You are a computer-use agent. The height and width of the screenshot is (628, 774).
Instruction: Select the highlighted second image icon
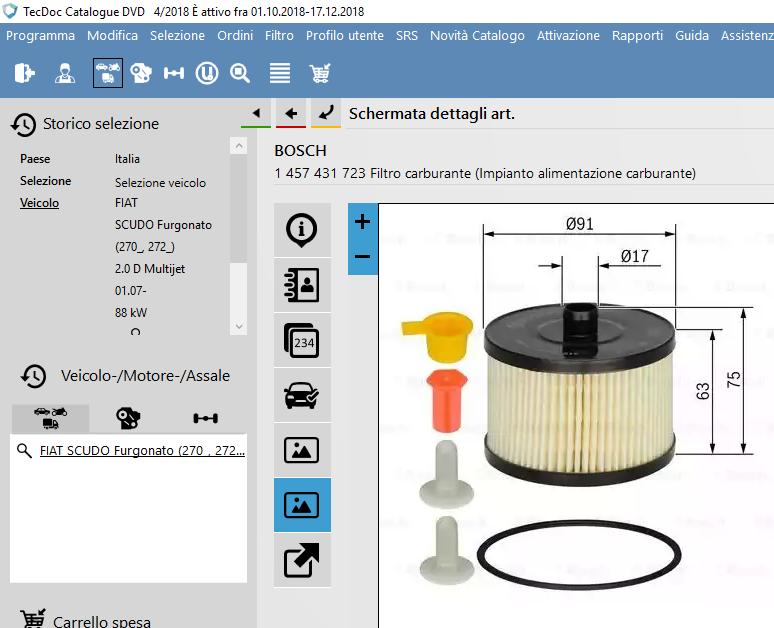click(x=302, y=505)
